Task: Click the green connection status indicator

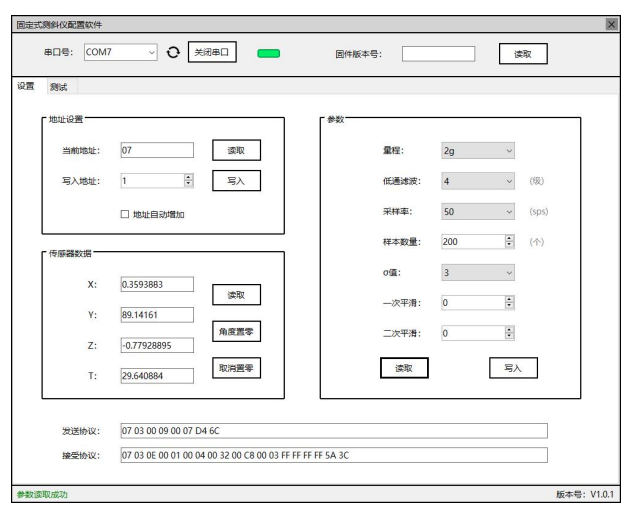Action: [x=268, y=54]
